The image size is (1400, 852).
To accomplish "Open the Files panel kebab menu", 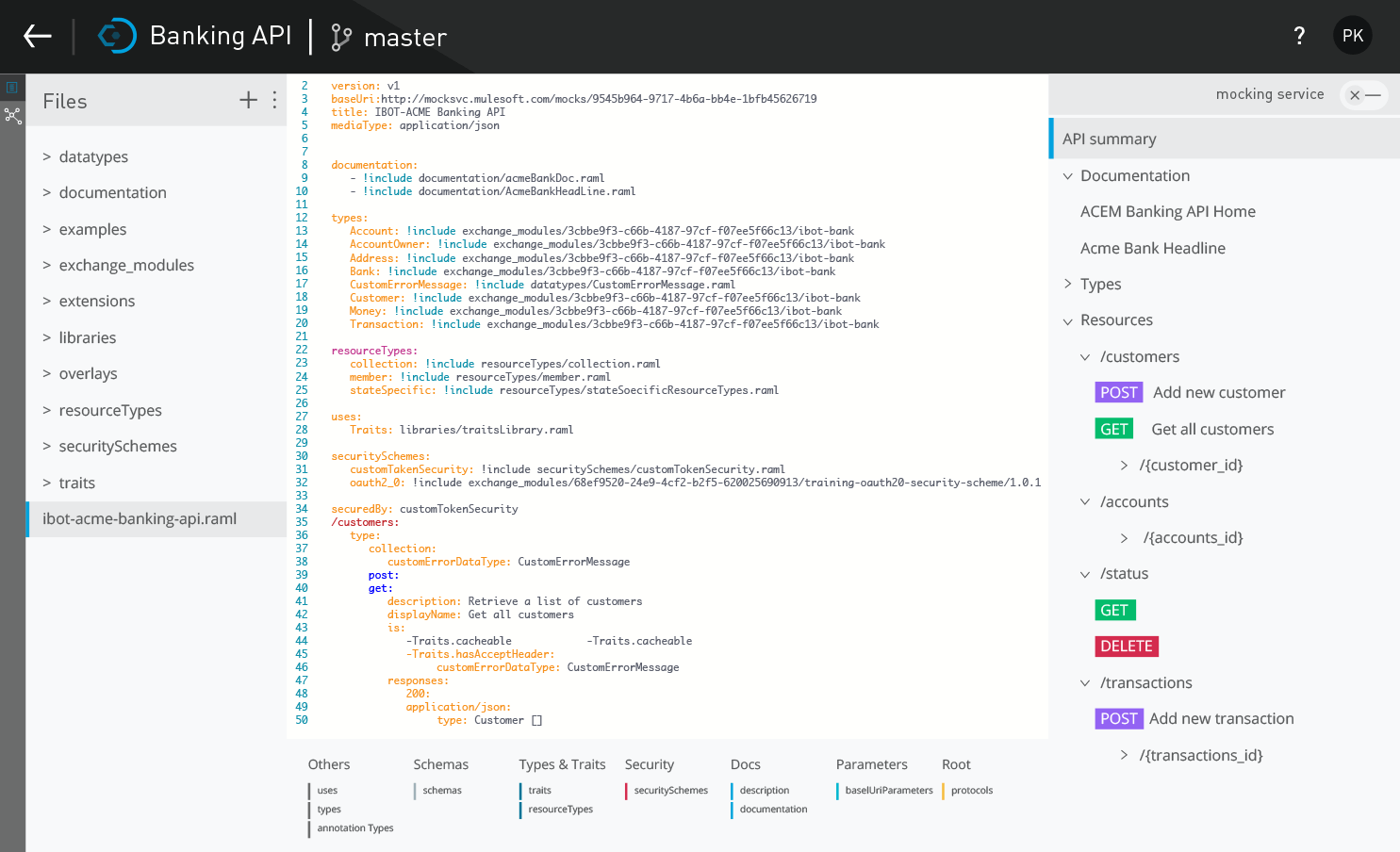I will pyautogui.click(x=274, y=100).
